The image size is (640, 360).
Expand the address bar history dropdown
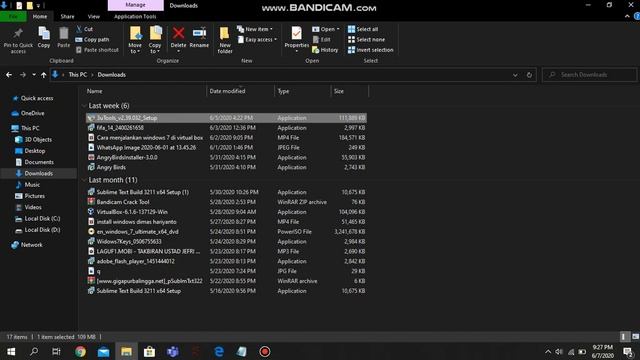point(515,75)
